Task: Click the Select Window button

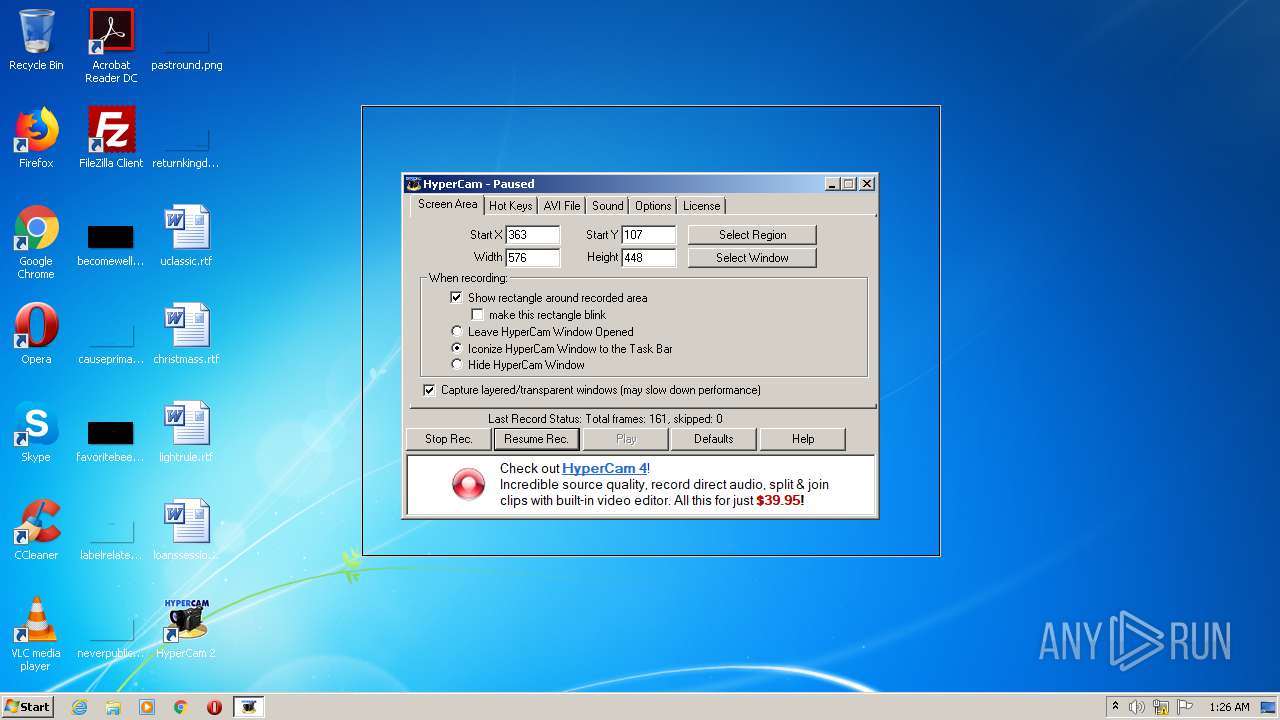Action: [x=752, y=258]
